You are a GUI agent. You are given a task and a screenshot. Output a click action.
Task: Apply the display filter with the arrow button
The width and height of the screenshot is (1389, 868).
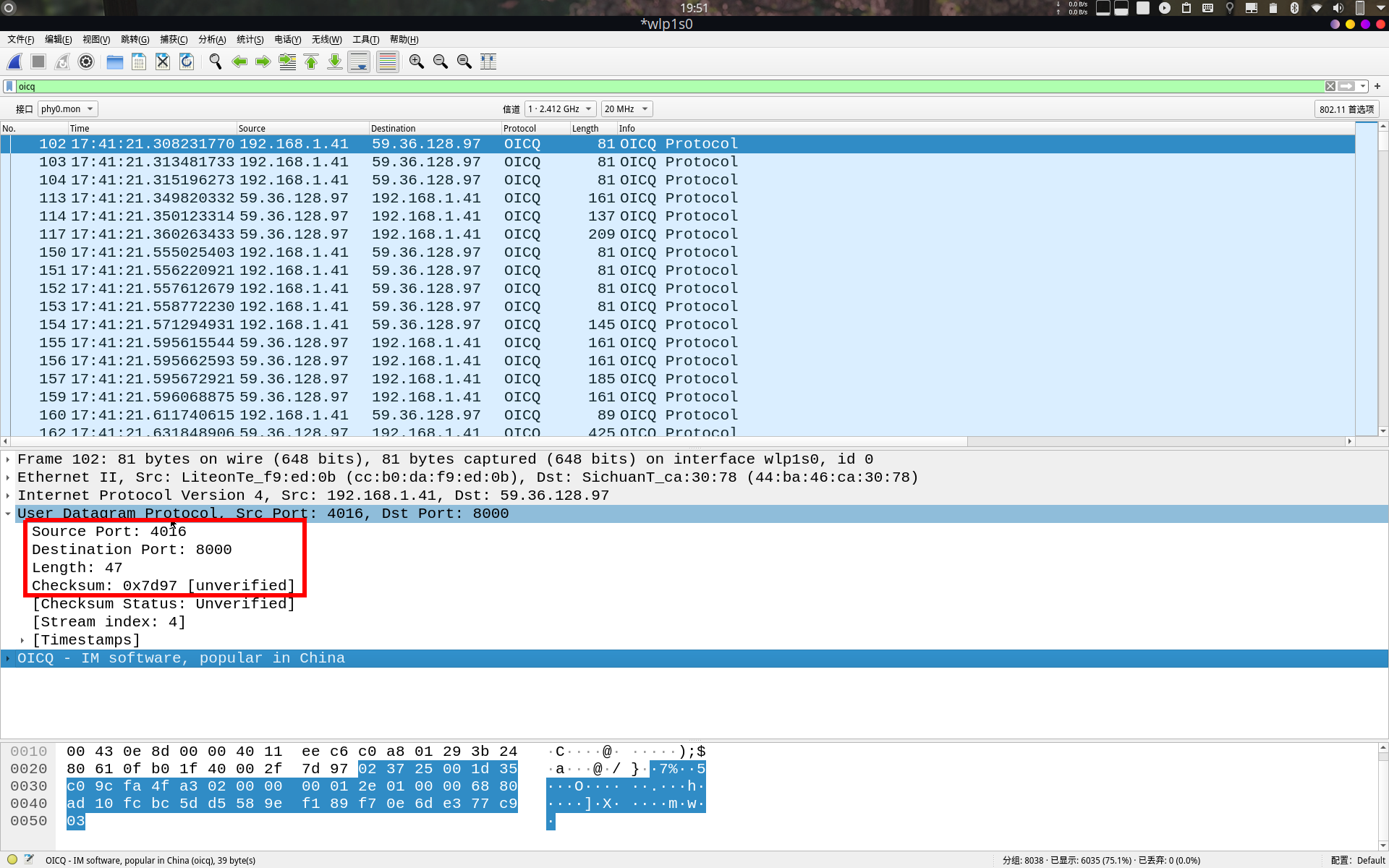coord(1346,86)
